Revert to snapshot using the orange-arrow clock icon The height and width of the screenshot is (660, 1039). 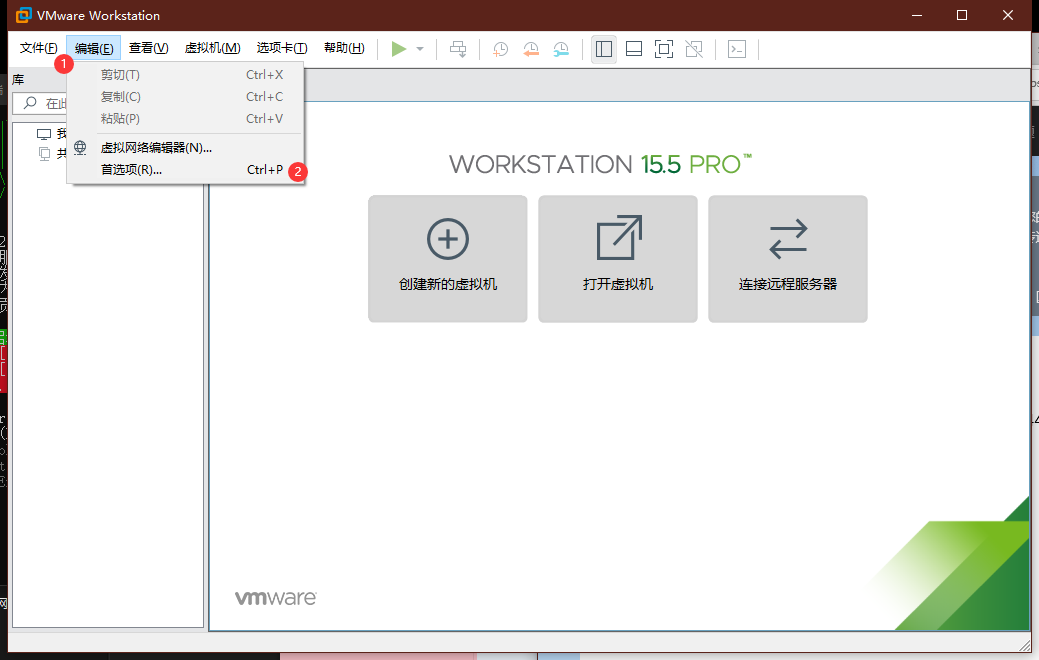click(531, 49)
